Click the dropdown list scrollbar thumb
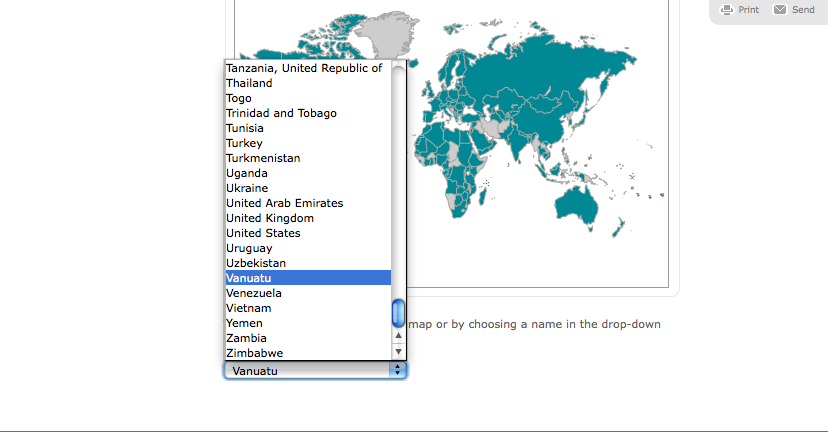Image resolution: width=828 pixels, height=441 pixels. pyautogui.click(x=398, y=313)
